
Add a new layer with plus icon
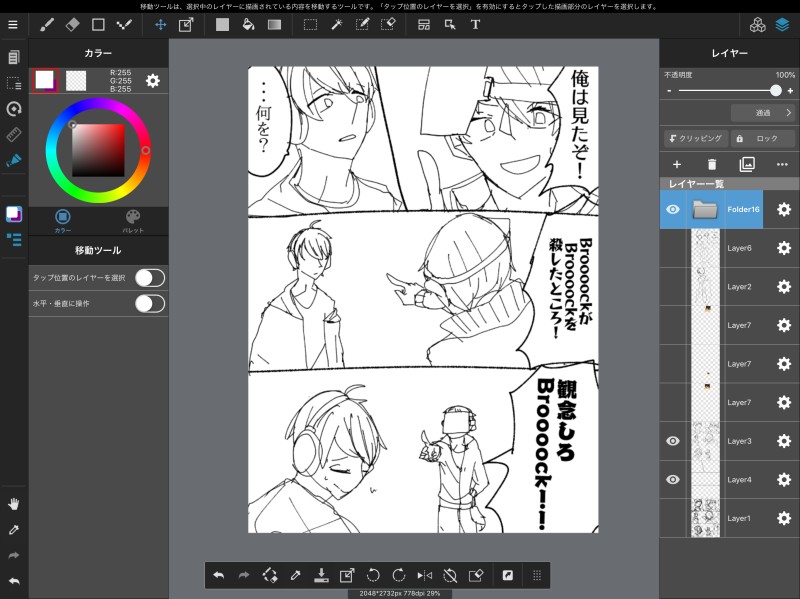pos(677,164)
